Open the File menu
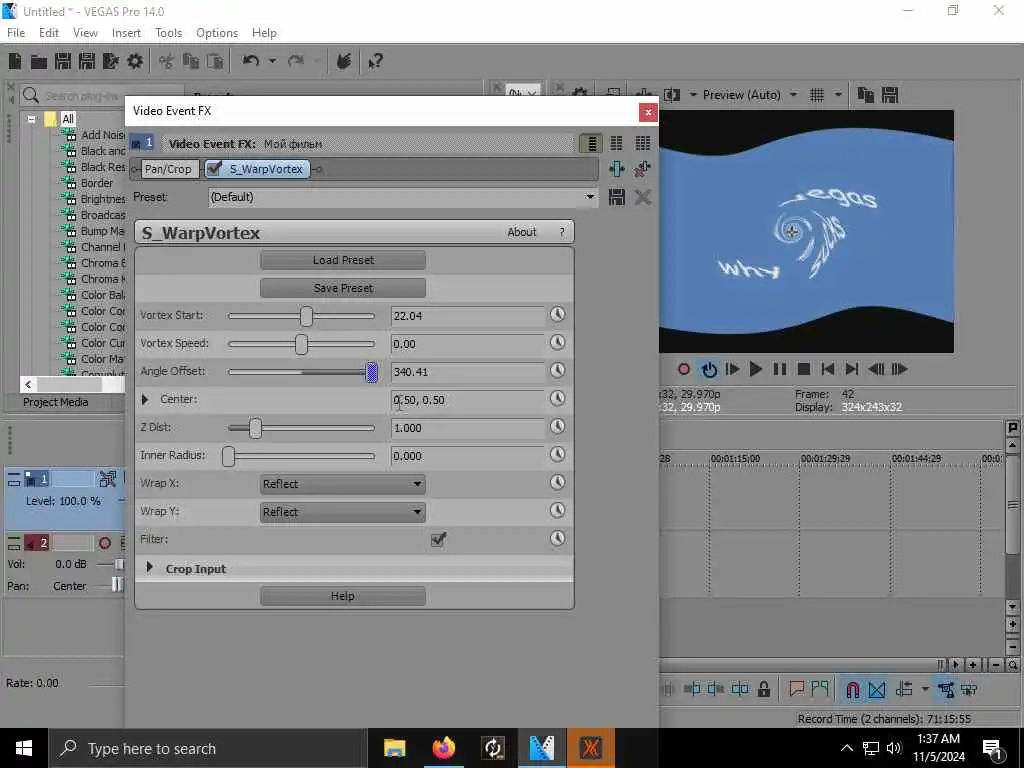 (x=16, y=33)
